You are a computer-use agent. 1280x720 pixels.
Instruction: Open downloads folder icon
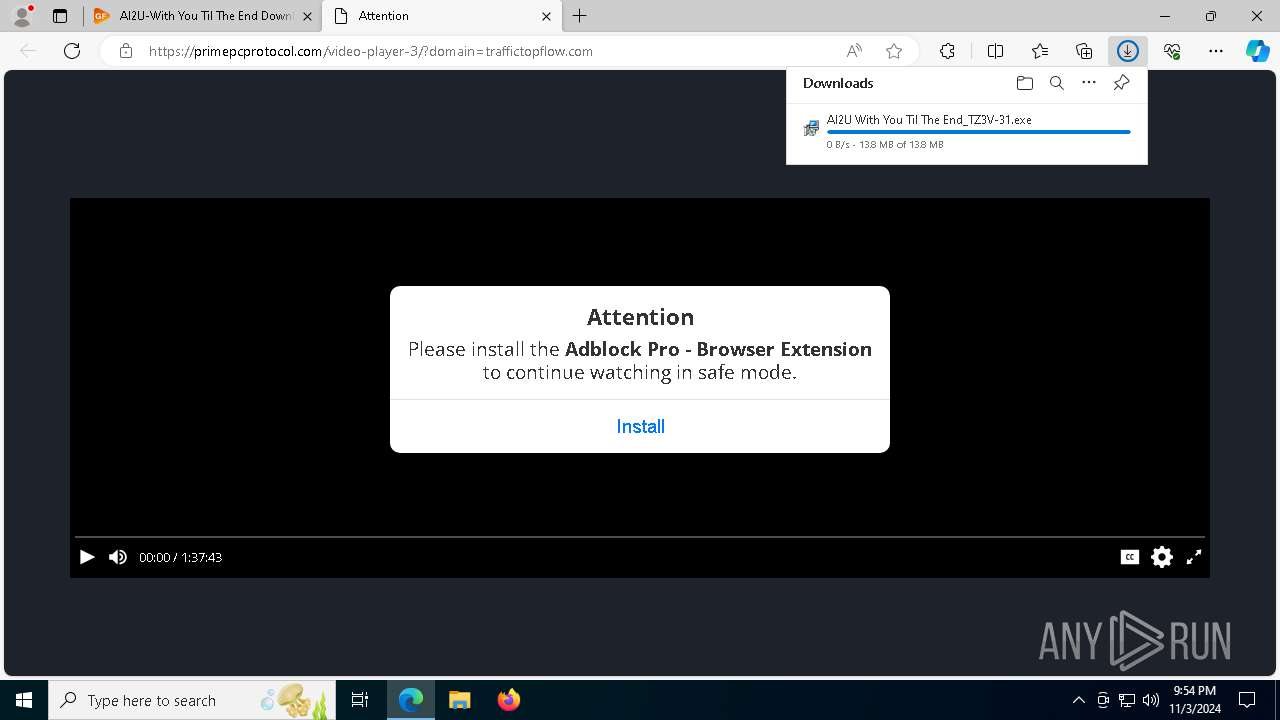[1024, 83]
